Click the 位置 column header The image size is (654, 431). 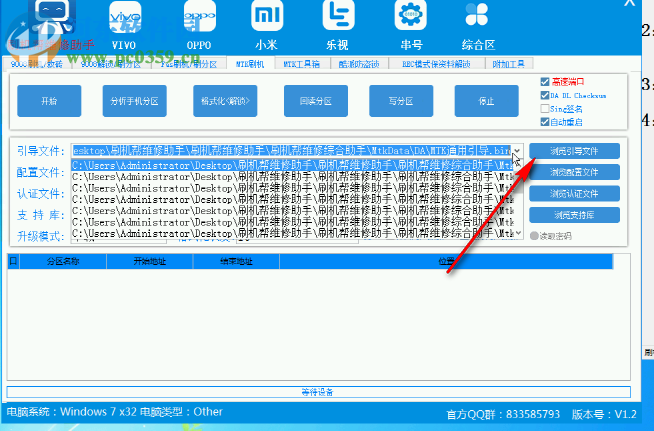(x=446, y=261)
